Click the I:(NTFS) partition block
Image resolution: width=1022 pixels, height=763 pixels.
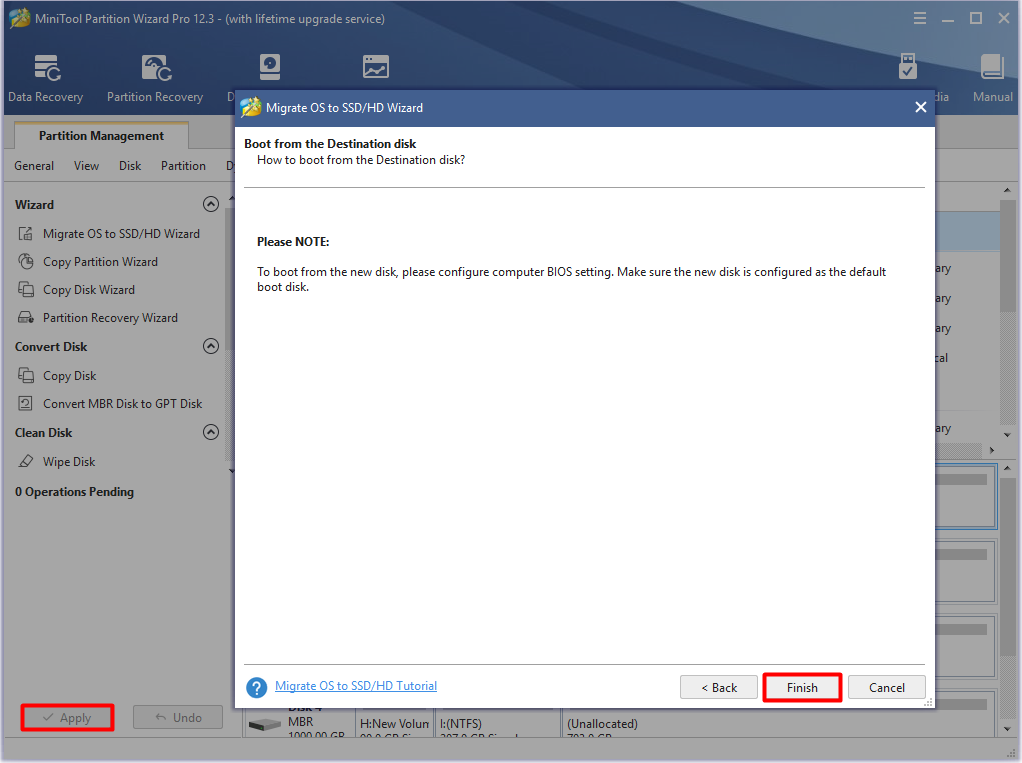click(x=497, y=724)
